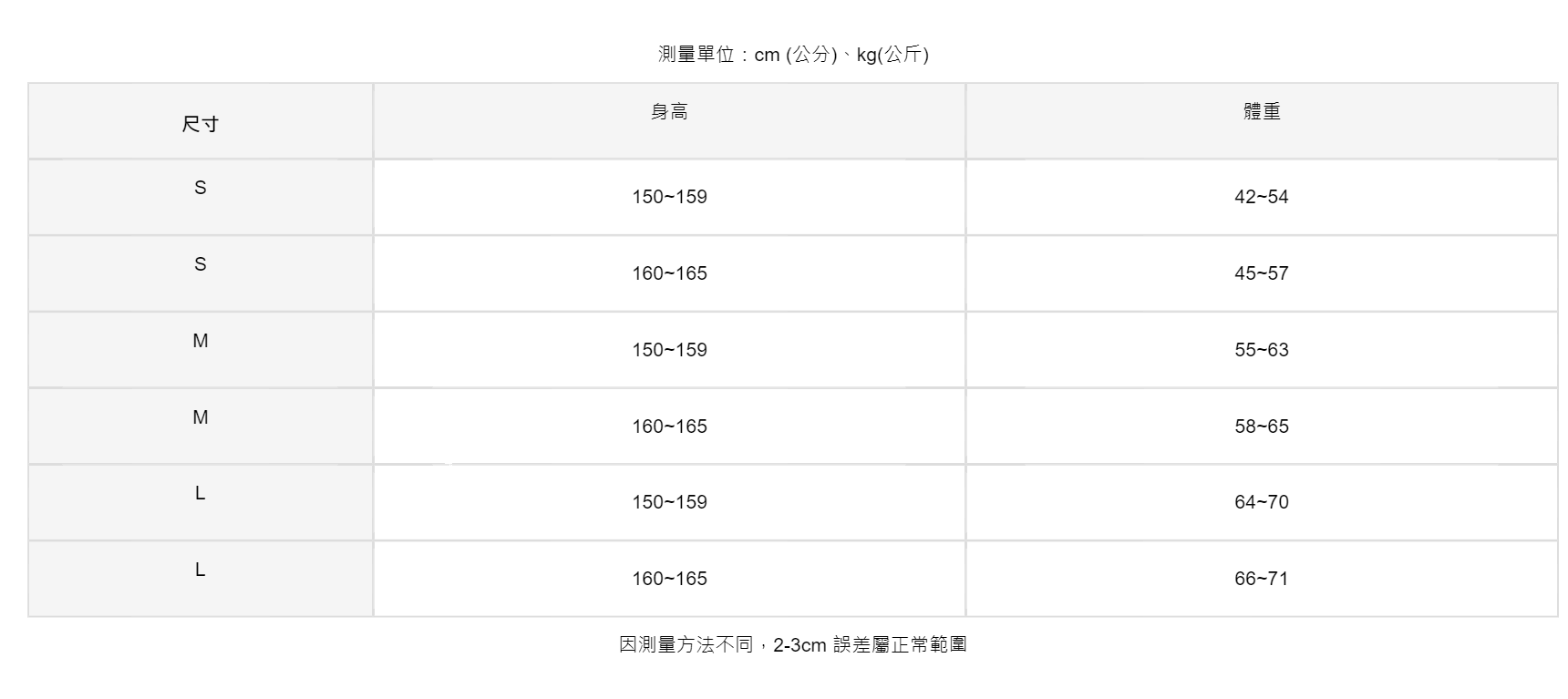Click the L size cell in the 64~70 row
The height and width of the screenshot is (699, 1568).
coord(201,493)
